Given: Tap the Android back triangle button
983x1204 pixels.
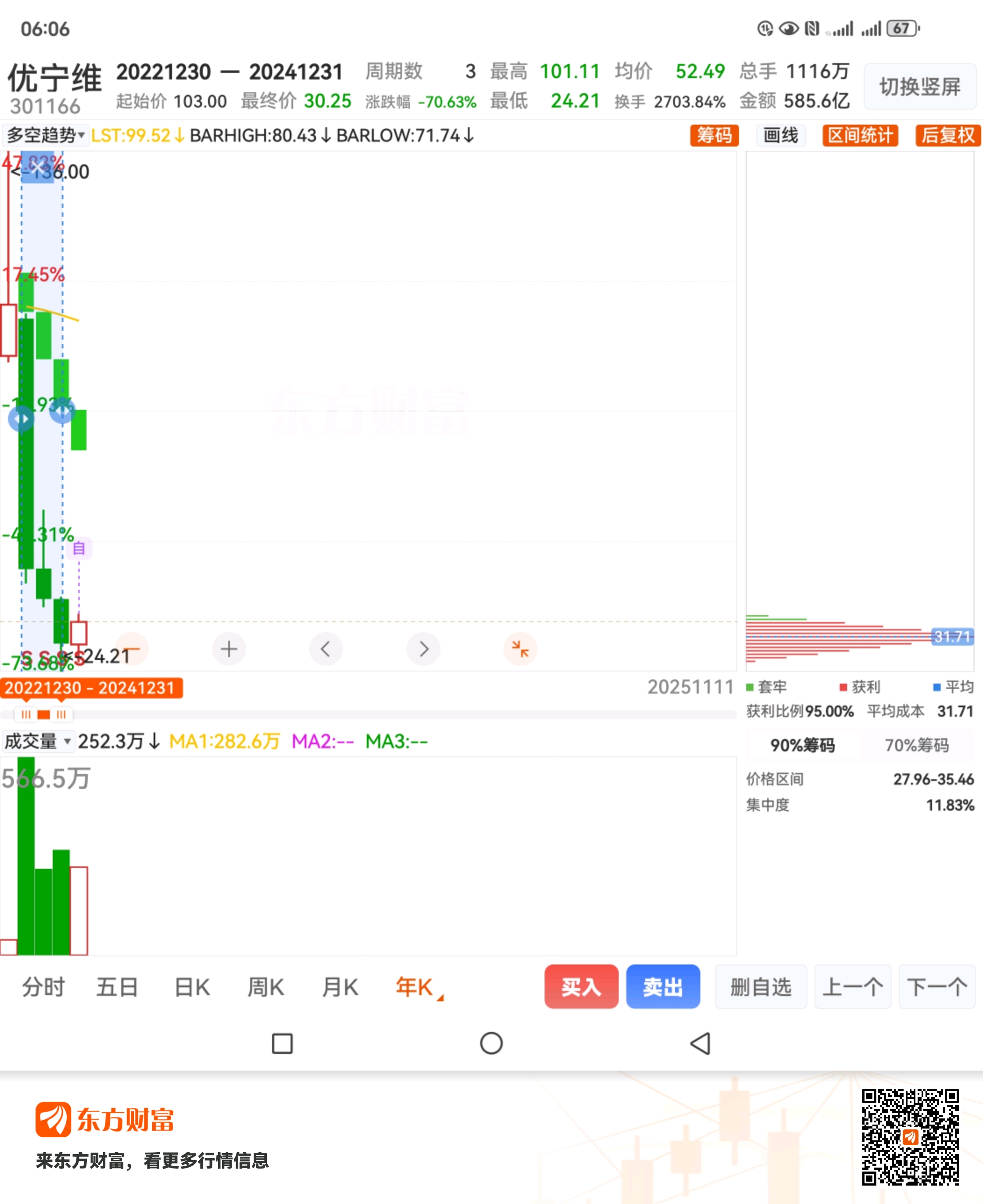Looking at the screenshot, I should (700, 1043).
